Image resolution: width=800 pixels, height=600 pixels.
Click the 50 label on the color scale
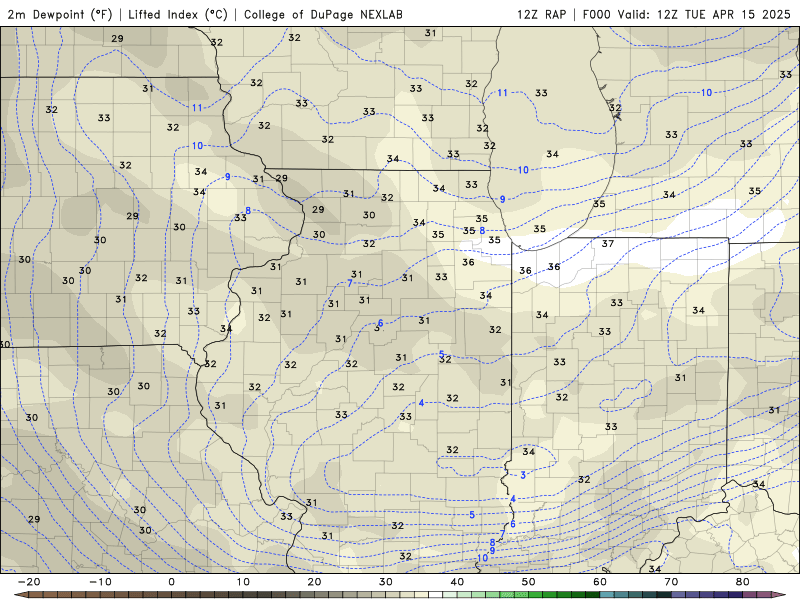529,582
